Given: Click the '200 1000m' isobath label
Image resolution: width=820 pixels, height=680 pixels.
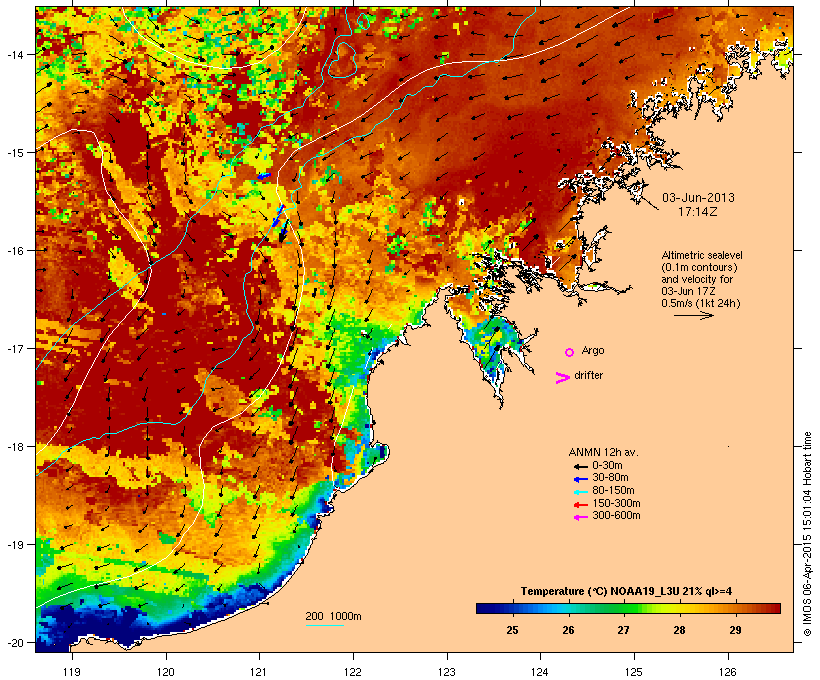Looking at the screenshot, I should click(x=333, y=616).
